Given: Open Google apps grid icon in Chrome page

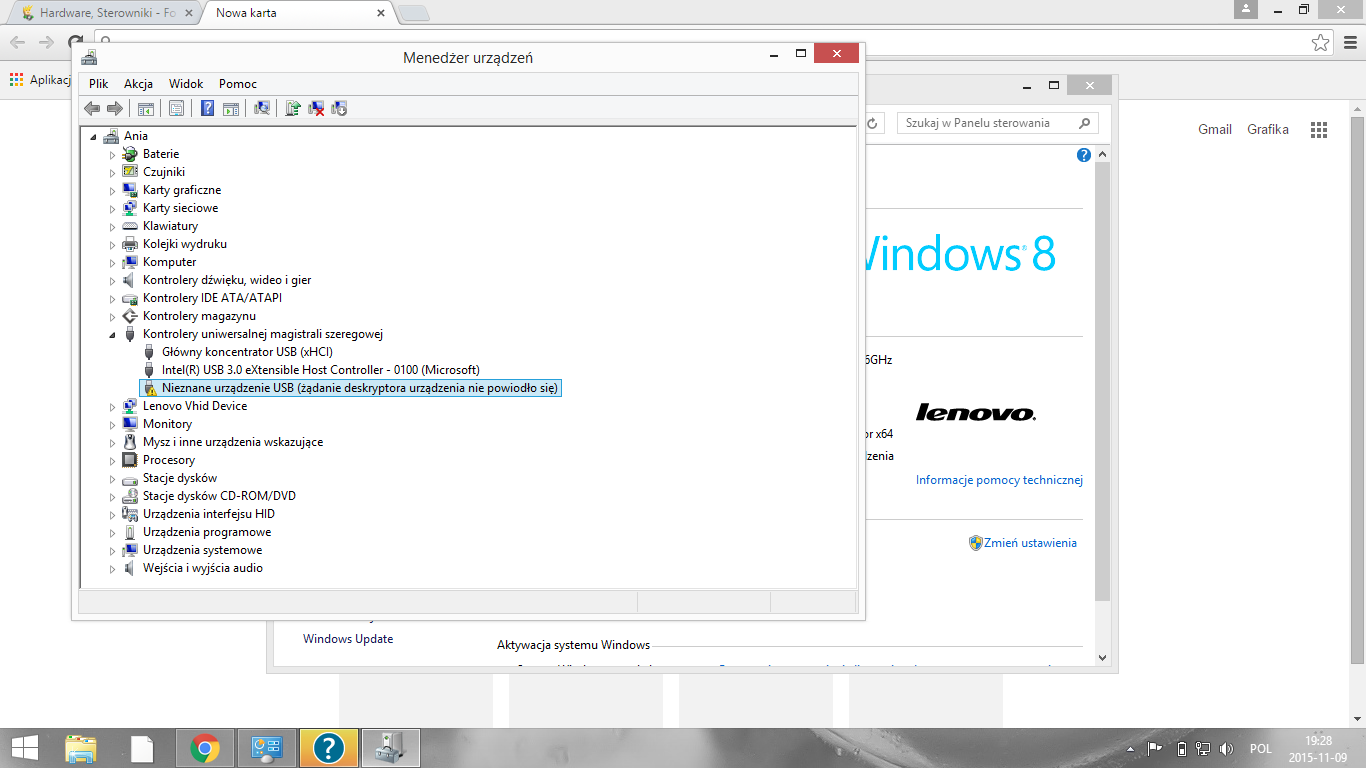Looking at the screenshot, I should (1319, 130).
